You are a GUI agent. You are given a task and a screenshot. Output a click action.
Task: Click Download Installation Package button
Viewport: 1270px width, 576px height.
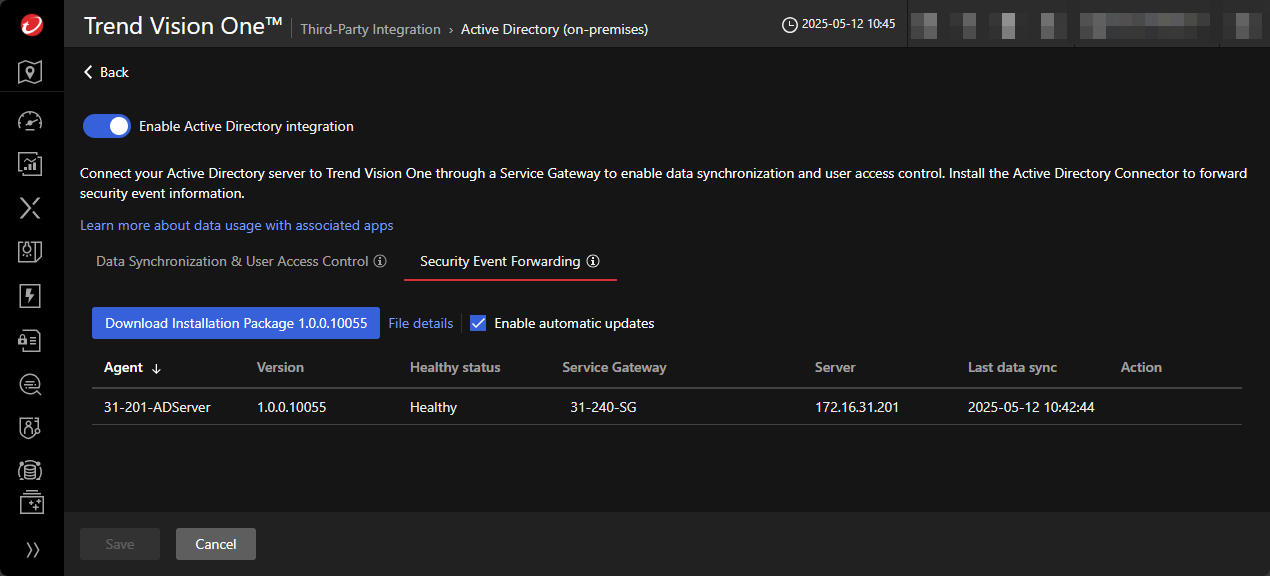tap(236, 323)
